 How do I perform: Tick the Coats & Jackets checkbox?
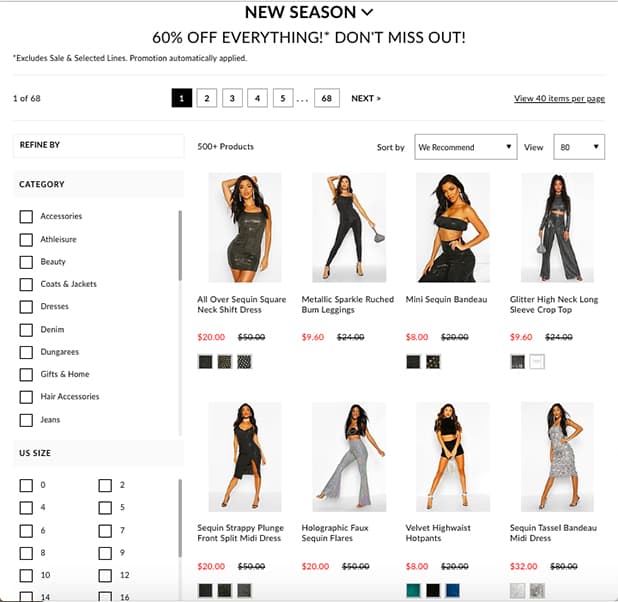pyautogui.click(x=26, y=284)
